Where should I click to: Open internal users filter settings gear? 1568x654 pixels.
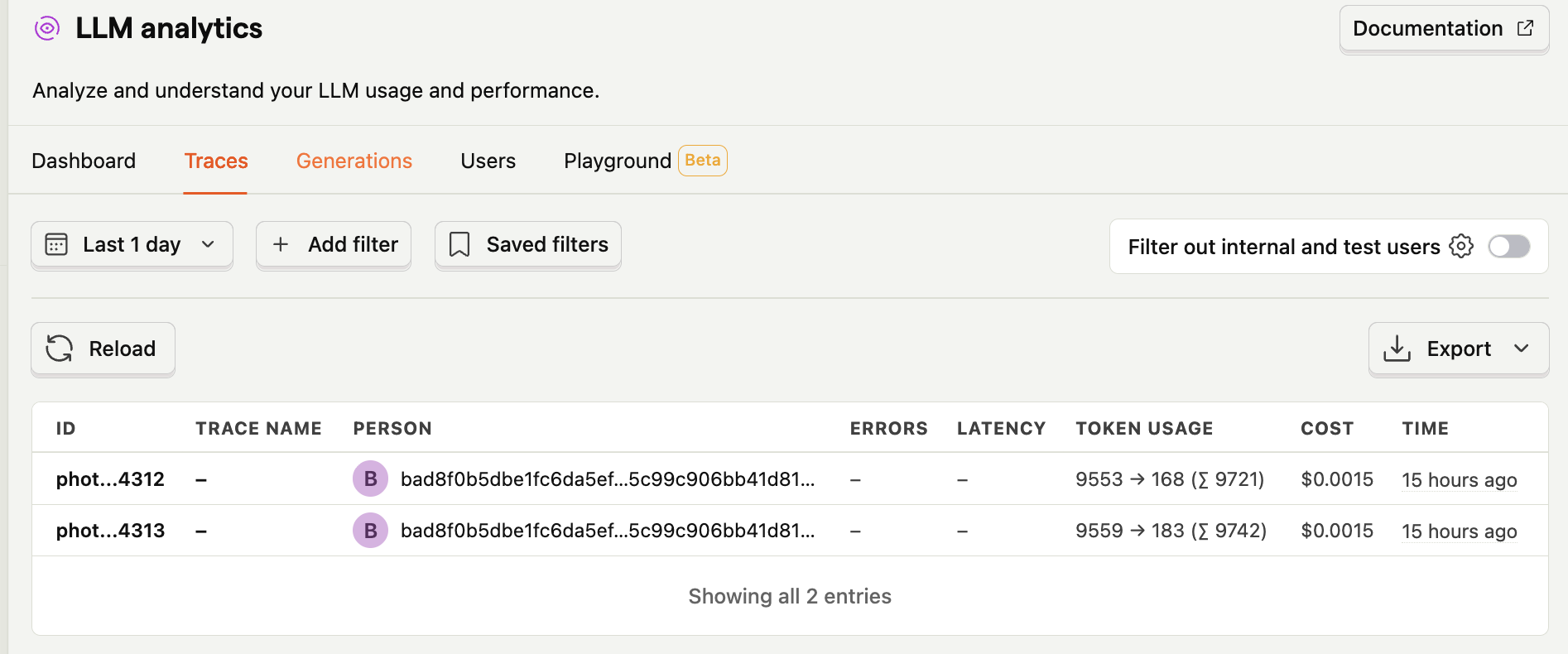1461,247
